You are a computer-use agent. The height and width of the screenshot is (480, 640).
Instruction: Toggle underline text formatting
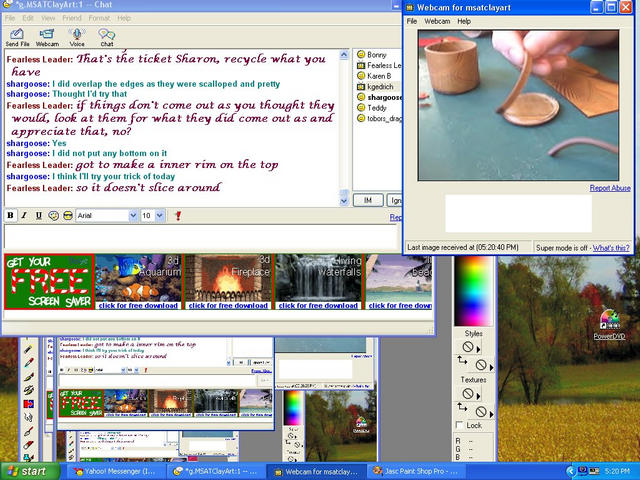[x=38, y=216]
